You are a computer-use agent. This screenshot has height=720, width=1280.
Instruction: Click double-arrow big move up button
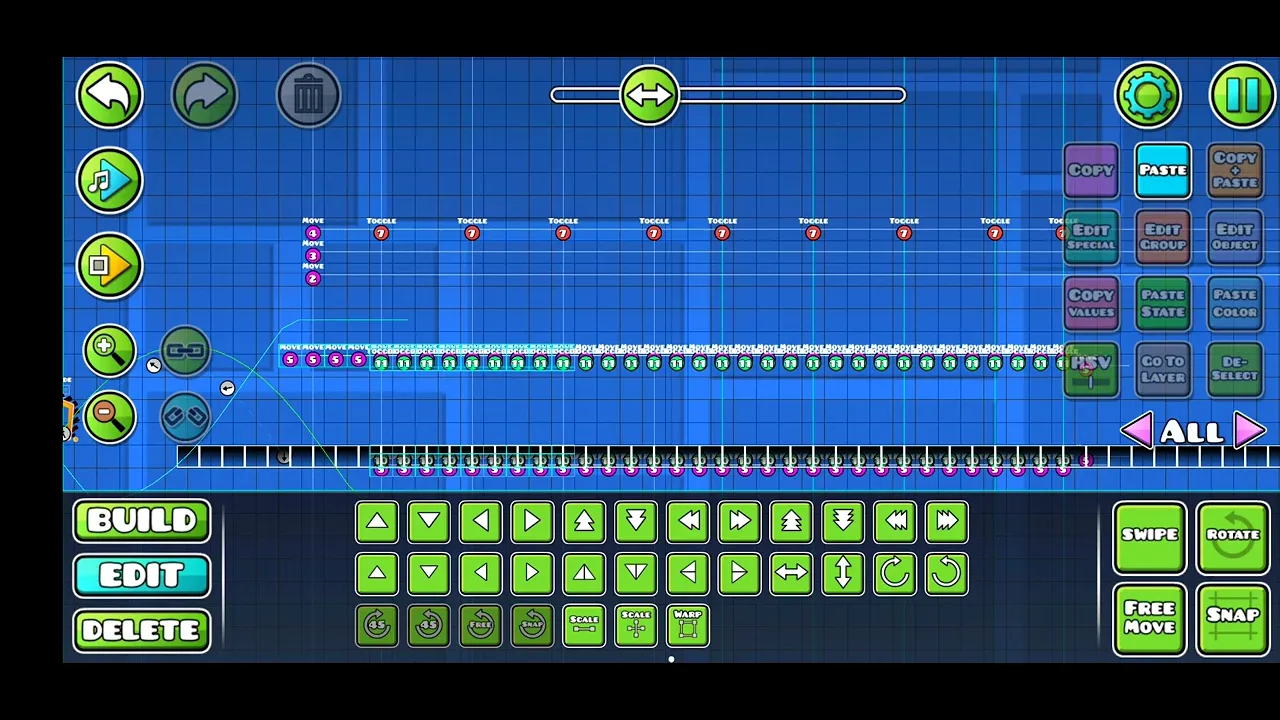584,521
